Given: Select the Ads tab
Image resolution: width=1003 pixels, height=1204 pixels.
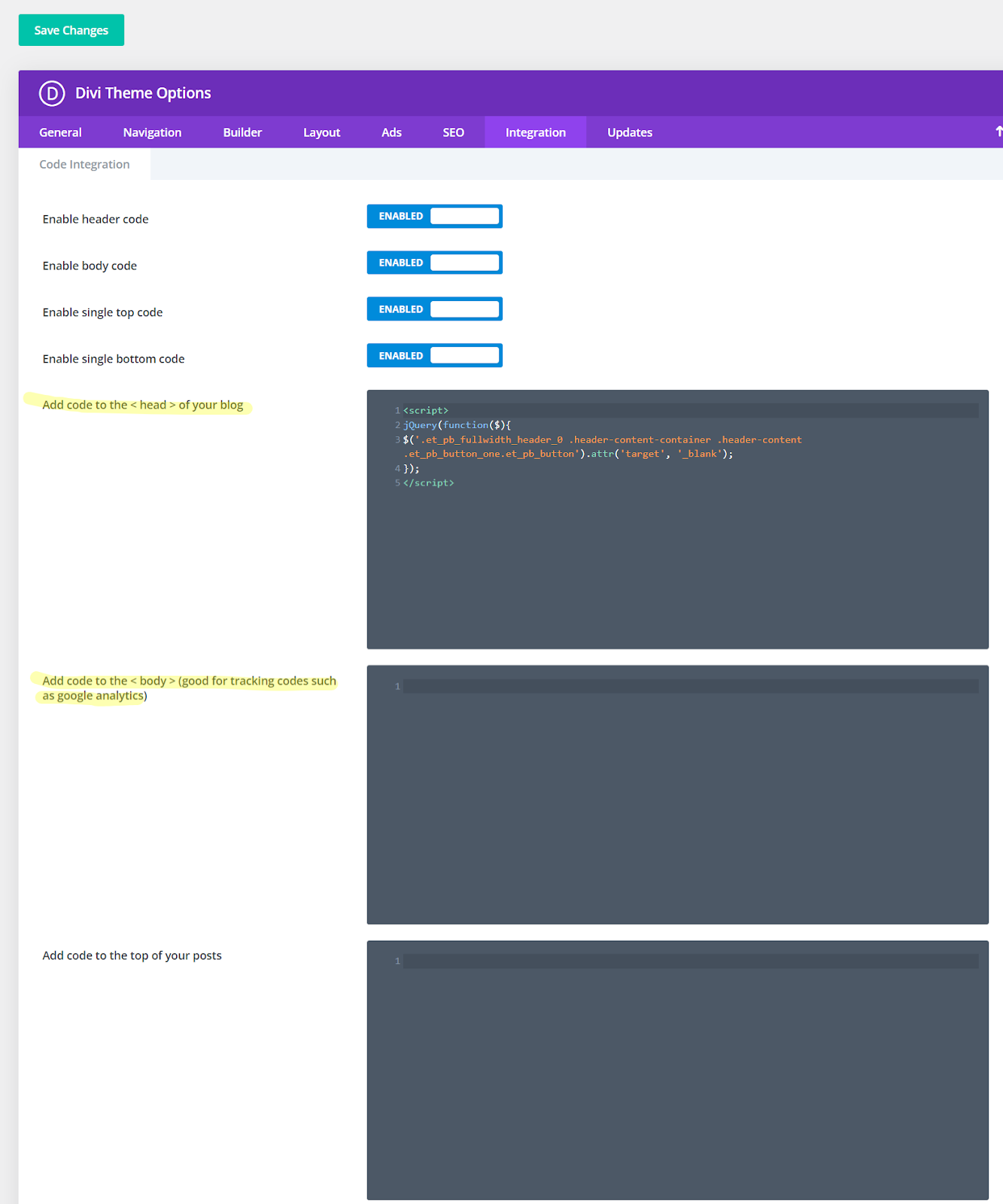Looking at the screenshot, I should pyautogui.click(x=391, y=132).
